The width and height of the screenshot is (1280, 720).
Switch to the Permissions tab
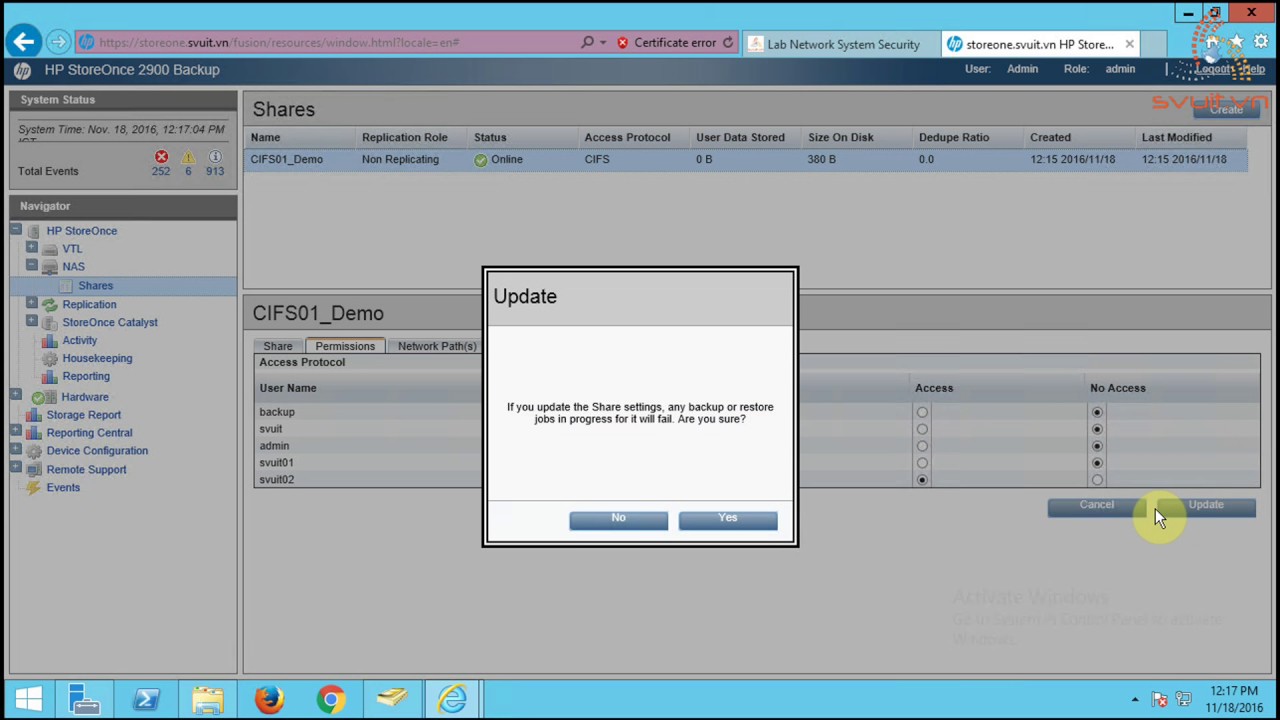point(345,346)
